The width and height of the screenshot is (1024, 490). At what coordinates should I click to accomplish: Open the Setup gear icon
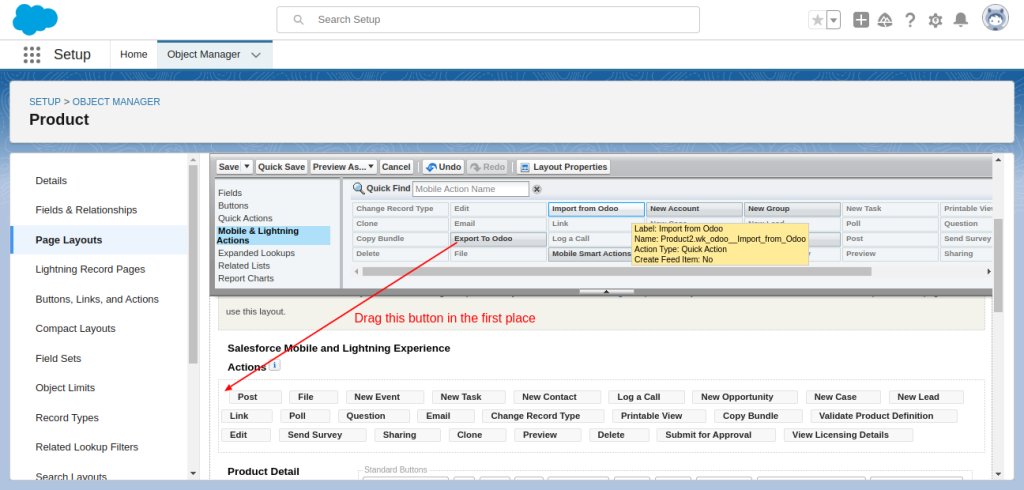click(x=935, y=20)
